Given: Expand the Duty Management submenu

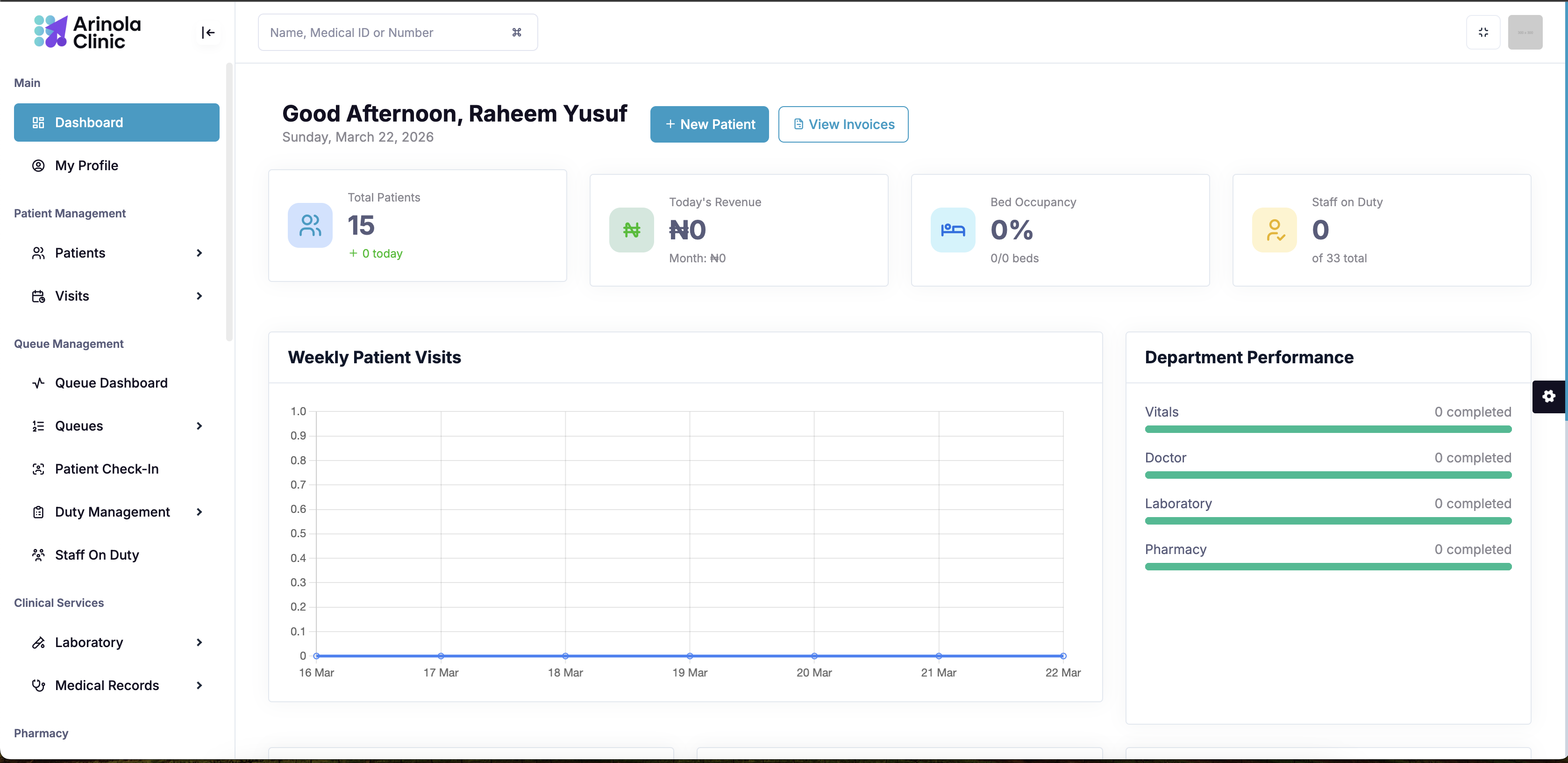Looking at the screenshot, I should click(199, 512).
